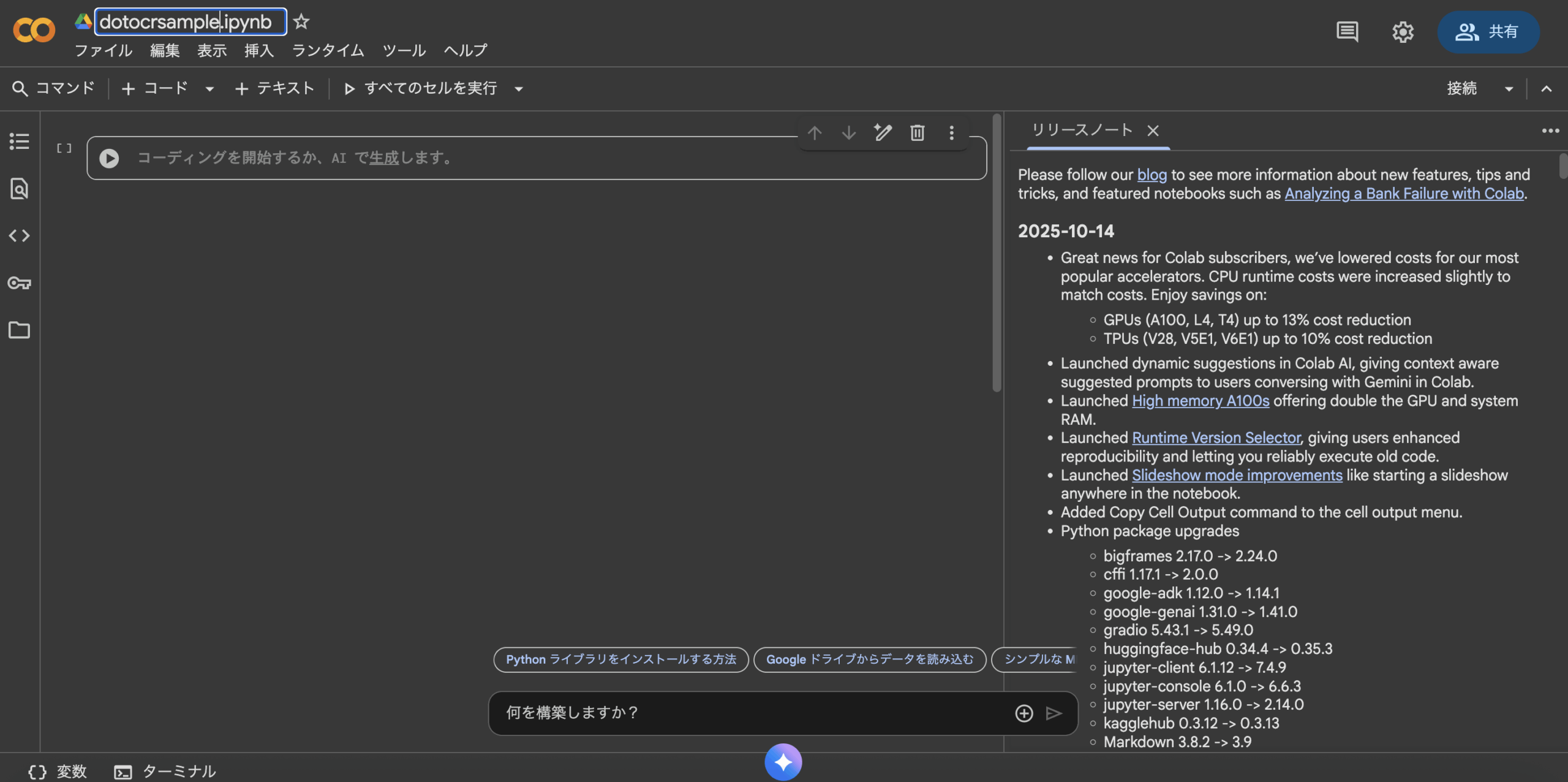
Task: Open the comments icon in header
Action: tap(1347, 31)
